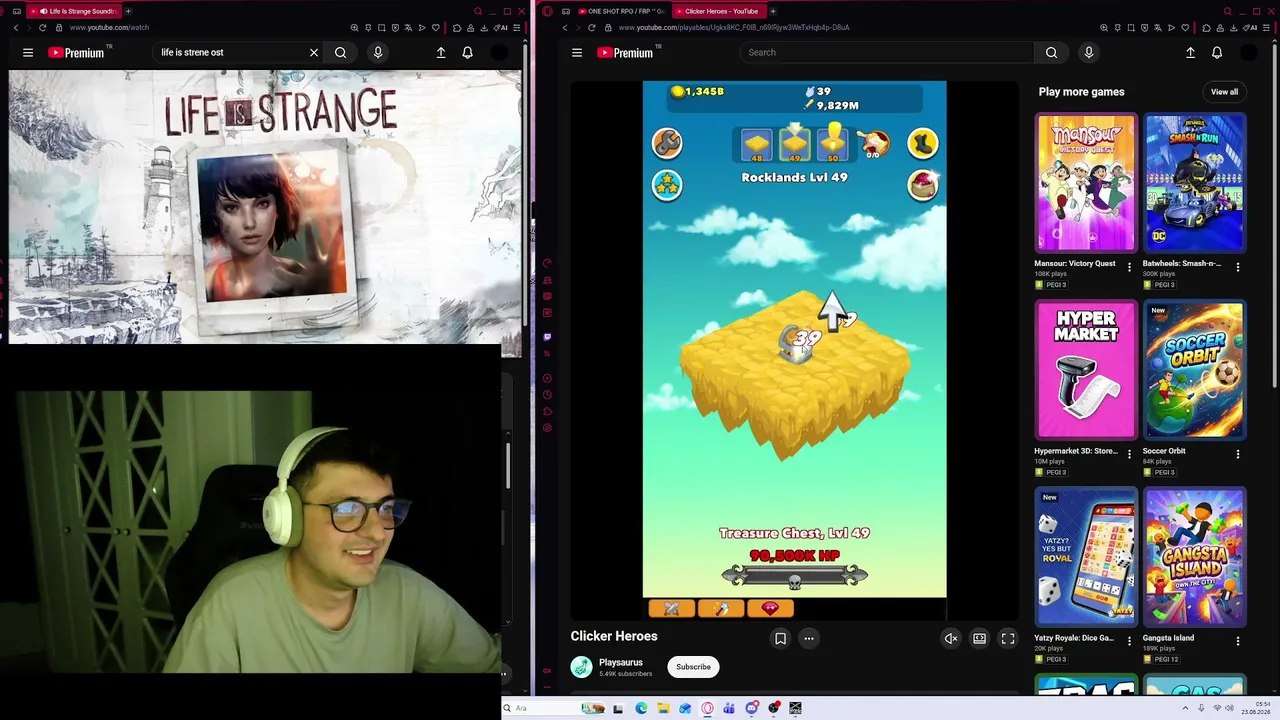Open the Batwheels: Smash-n-Run game thumbnail
The width and height of the screenshot is (1280, 720).
pos(1195,182)
